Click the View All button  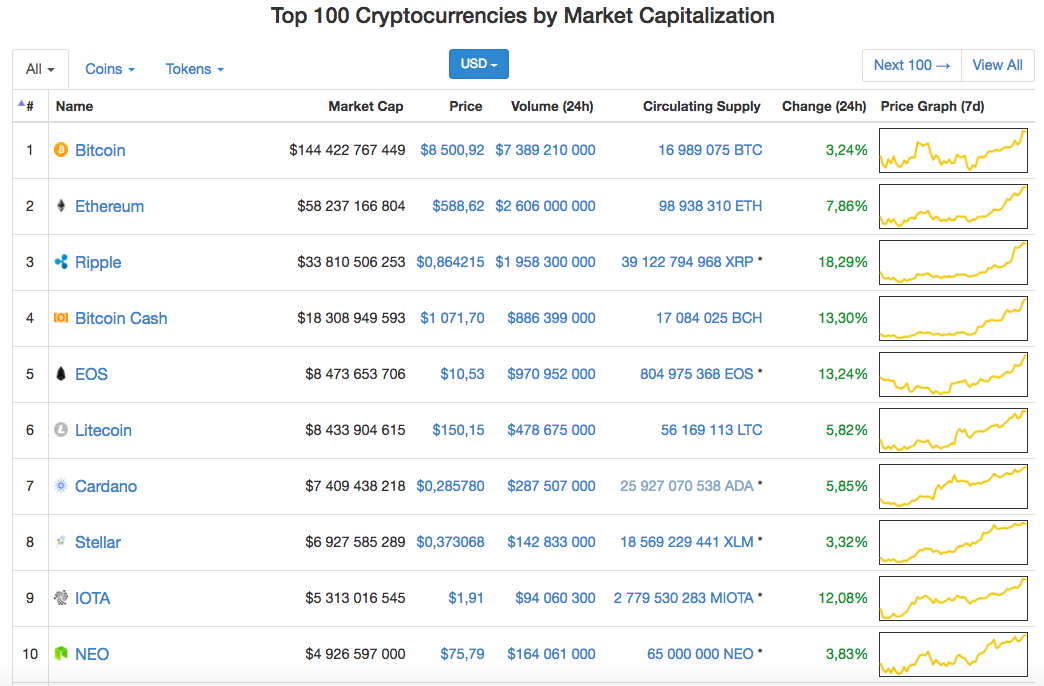[997, 65]
